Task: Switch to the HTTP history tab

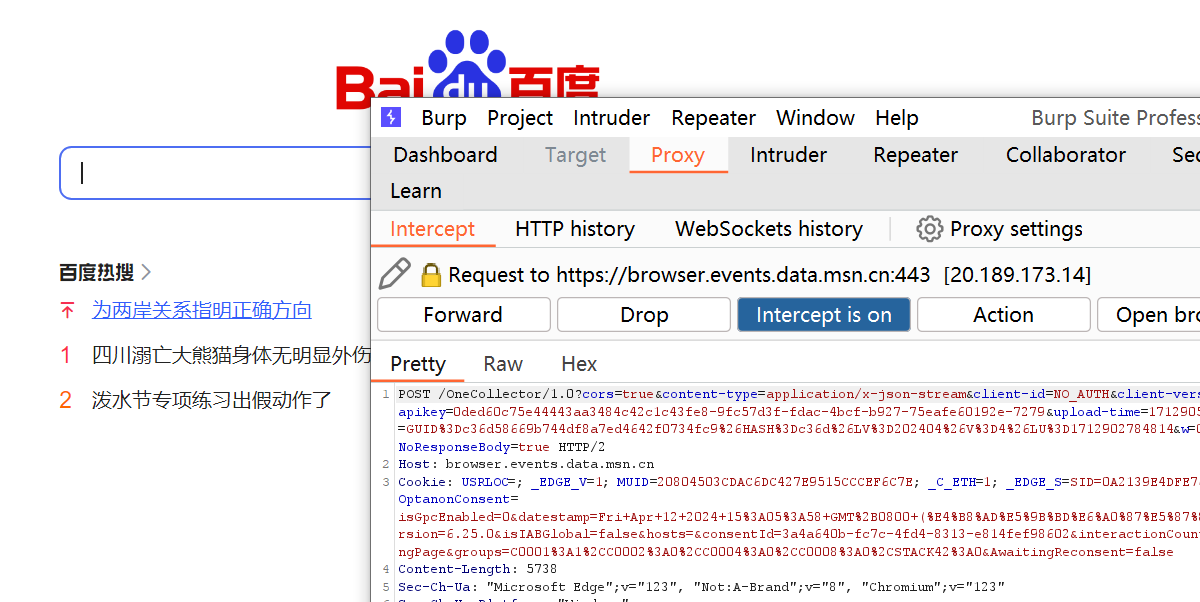Action: click(574, 229)
